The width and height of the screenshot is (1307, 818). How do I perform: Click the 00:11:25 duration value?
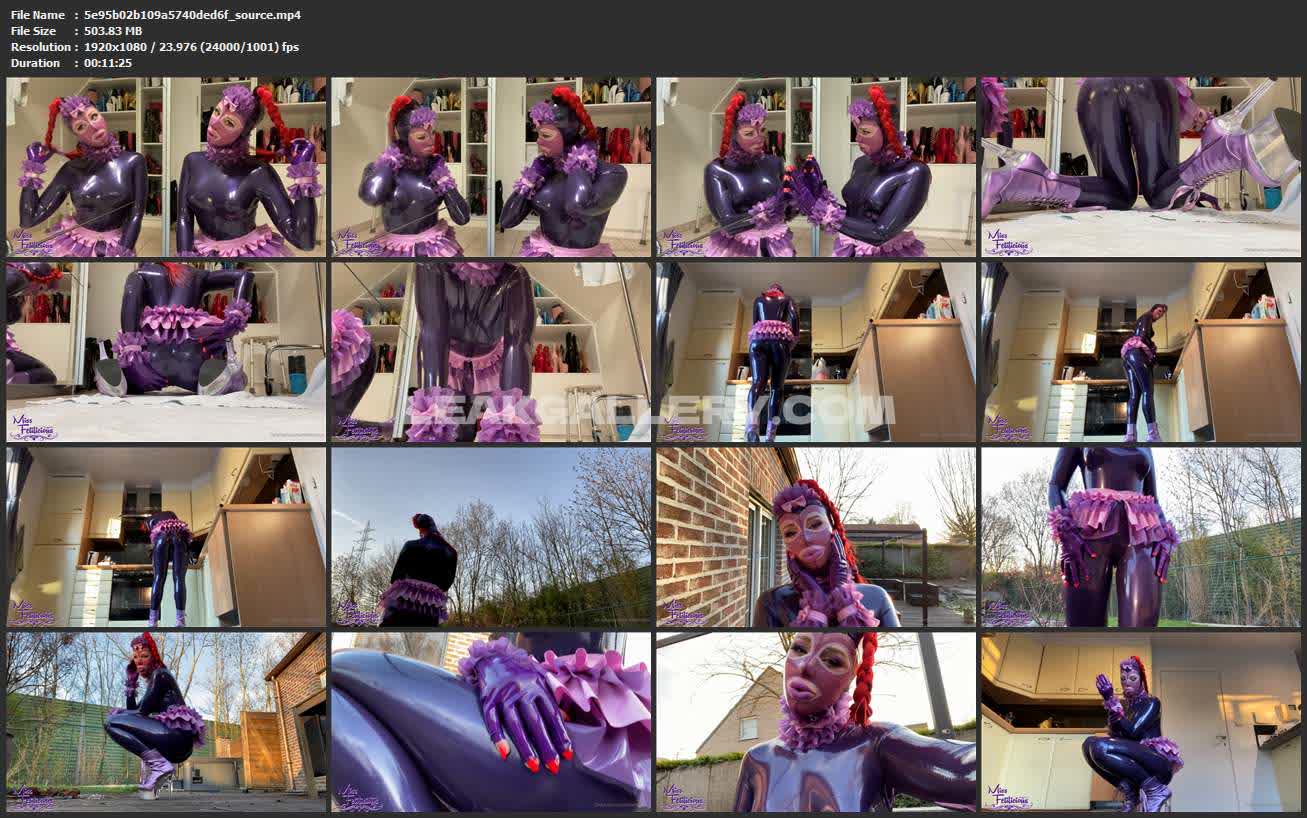click(108, 63)
